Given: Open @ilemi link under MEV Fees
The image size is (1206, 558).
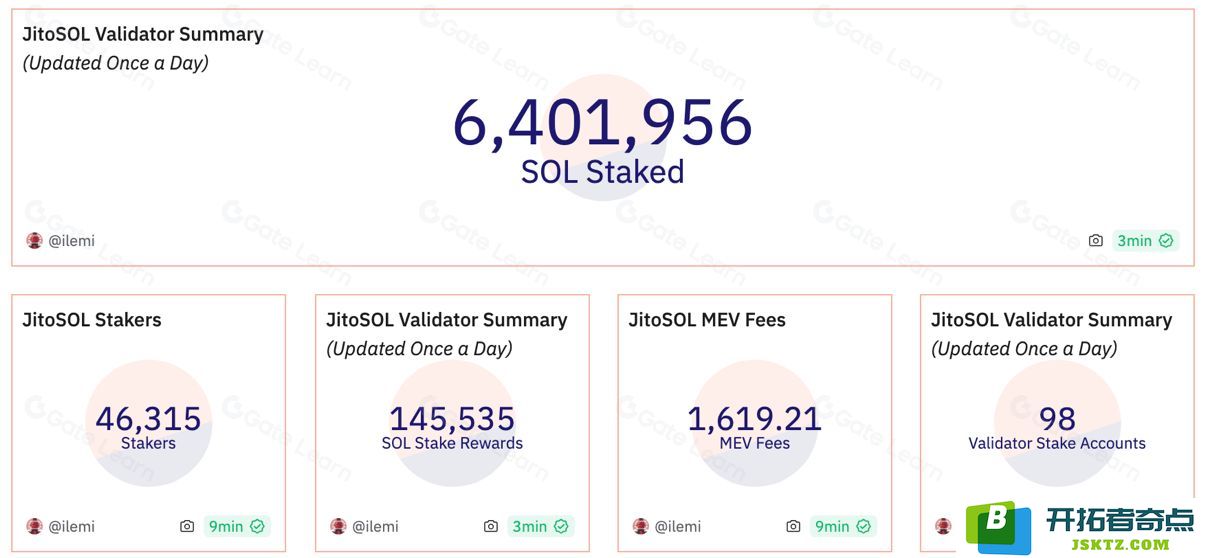Looking at the screenshot, I should 678,526.
